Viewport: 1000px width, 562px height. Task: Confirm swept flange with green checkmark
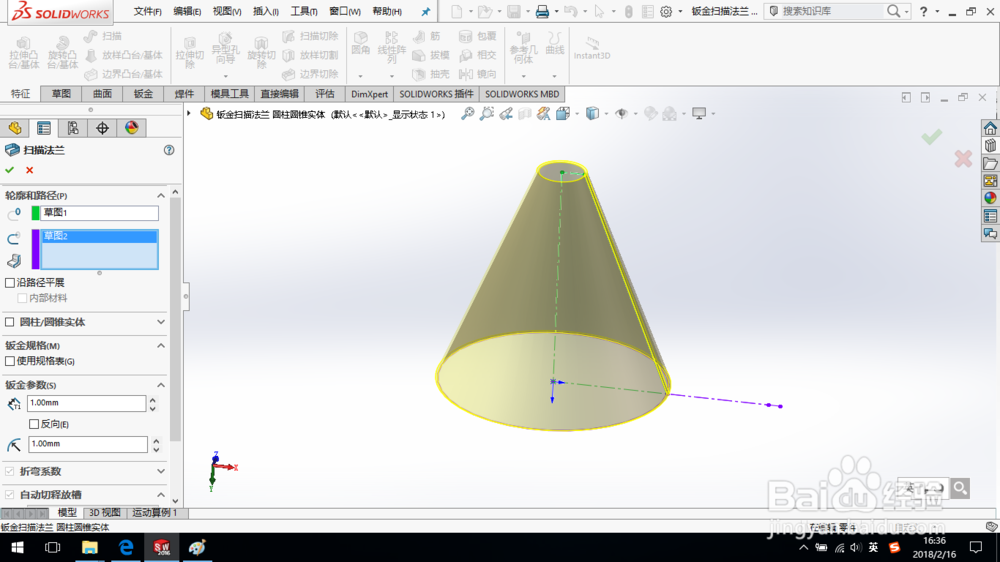click(10, 170)
